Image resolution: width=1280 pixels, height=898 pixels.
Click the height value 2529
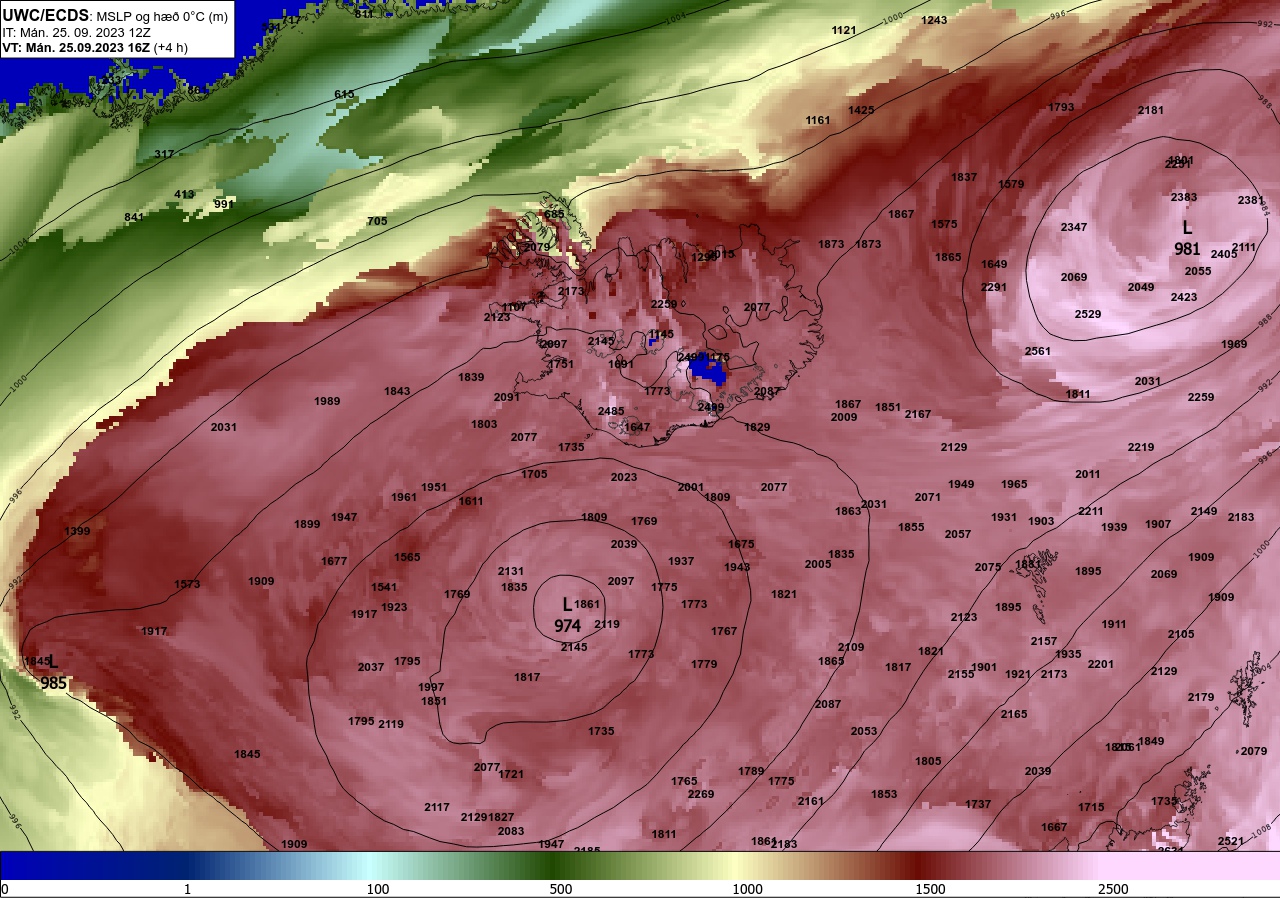click(x=1088, y=314)
